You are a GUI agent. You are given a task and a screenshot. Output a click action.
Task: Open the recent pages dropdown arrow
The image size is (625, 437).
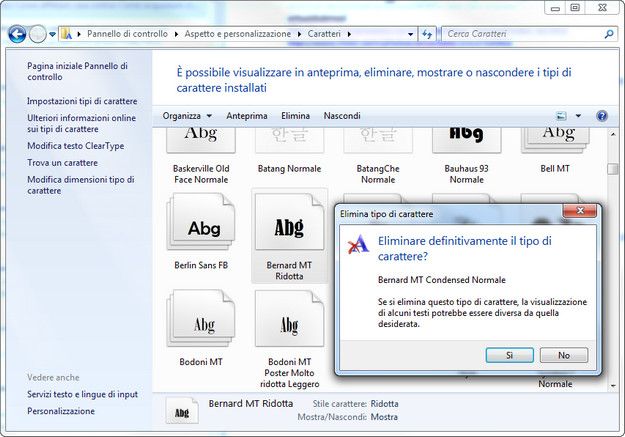(x=52, y=34)
